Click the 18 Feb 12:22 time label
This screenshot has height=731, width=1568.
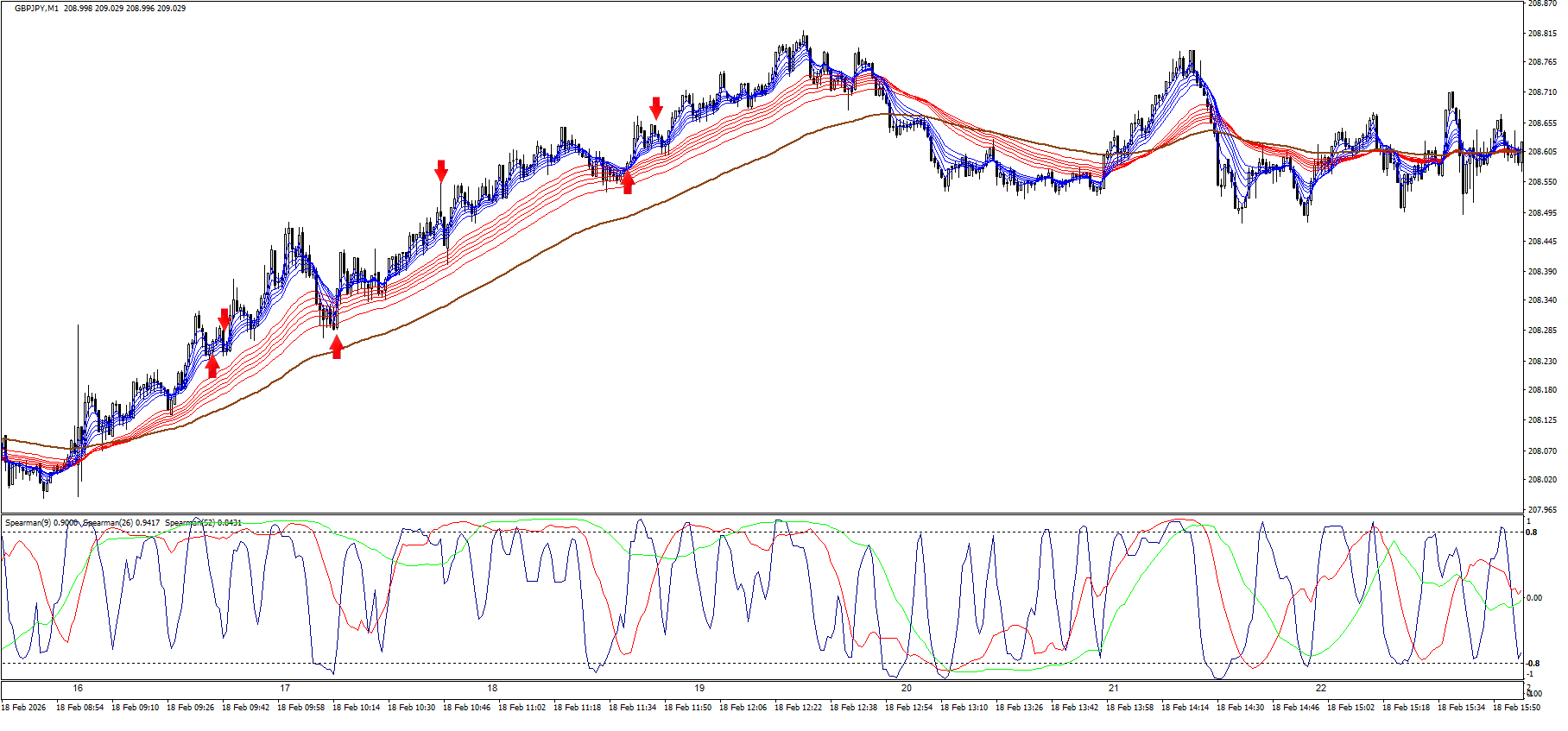tap(798, 708)
